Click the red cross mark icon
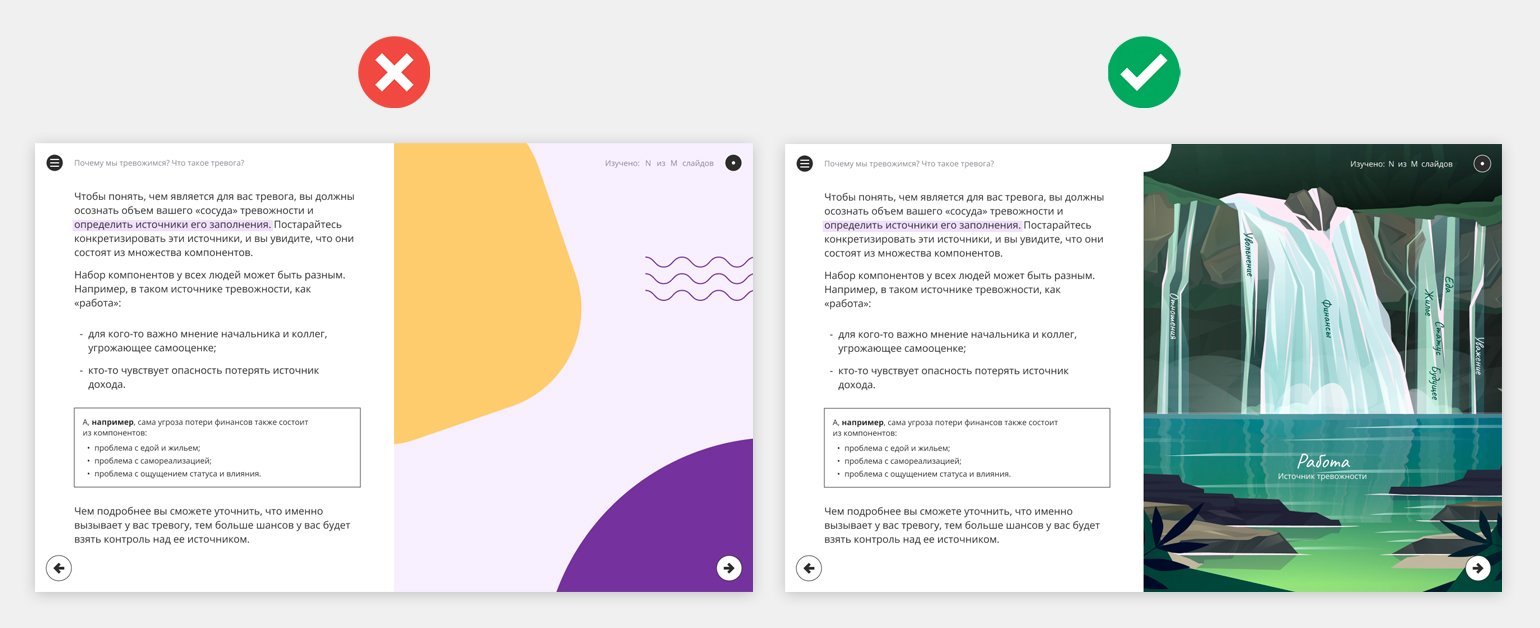Viewport: 1540px width, 628px height. click(394, 72)
